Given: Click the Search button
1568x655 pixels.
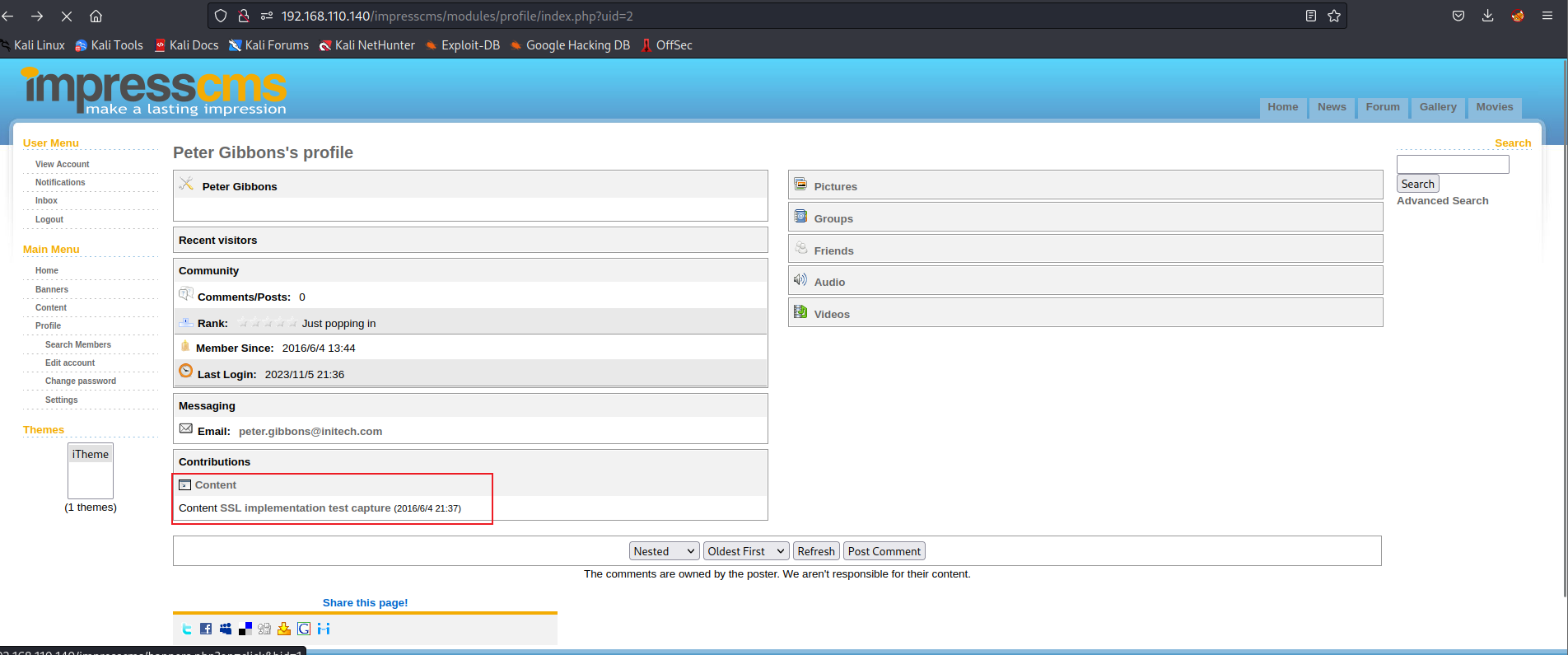Looking at the screenshot, I should [x=1418, y=184].
